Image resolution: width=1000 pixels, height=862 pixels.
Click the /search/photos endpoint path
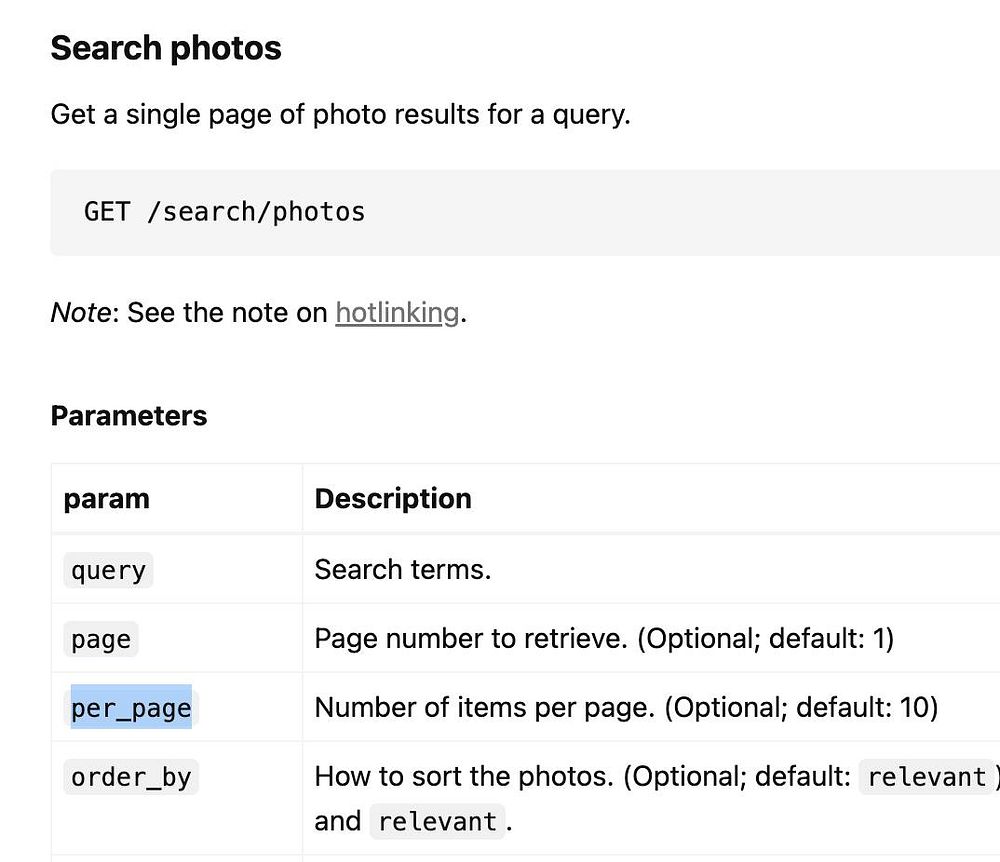[255, 212]
